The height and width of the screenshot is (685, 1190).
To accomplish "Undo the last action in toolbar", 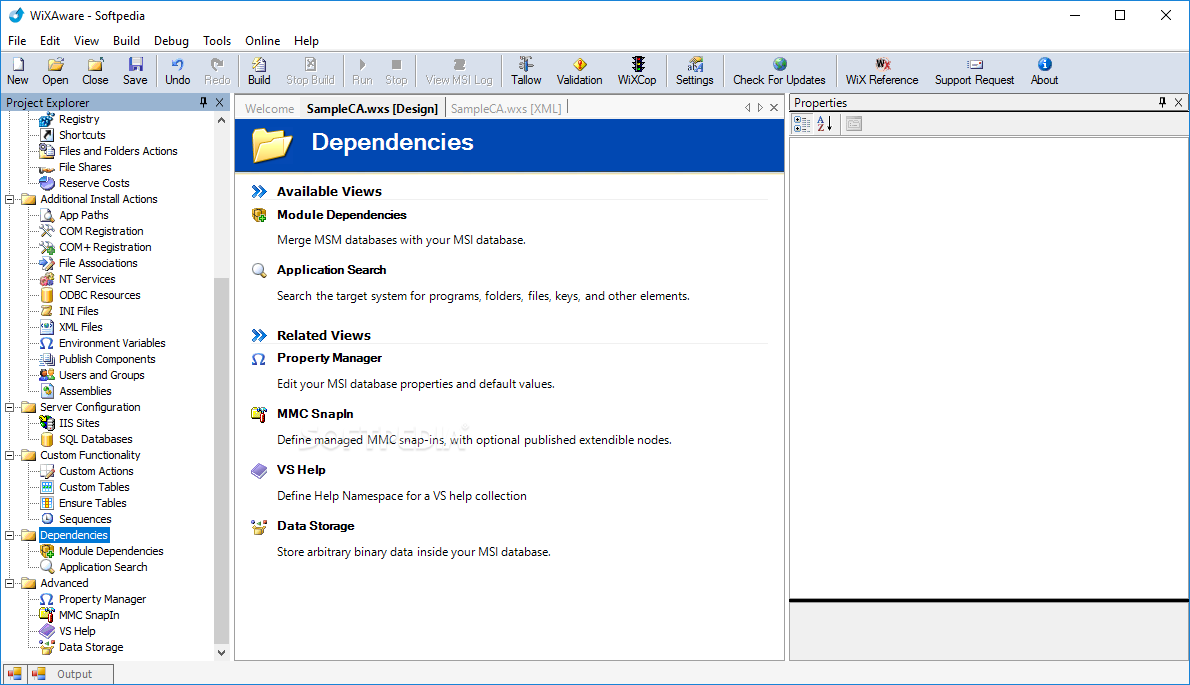I will click(178, 71).
